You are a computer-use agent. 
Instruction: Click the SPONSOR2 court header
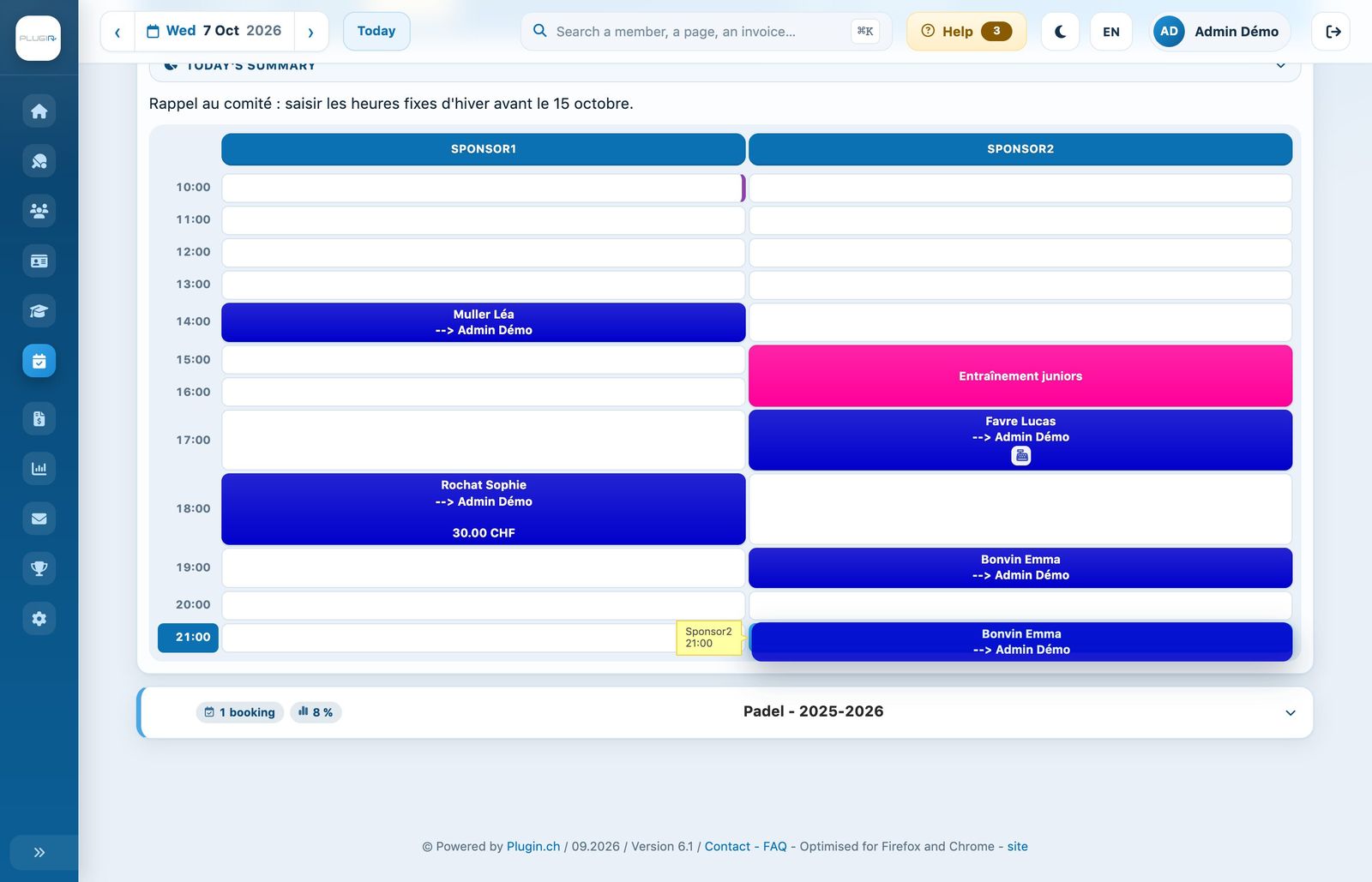(x=1020, y=149)
